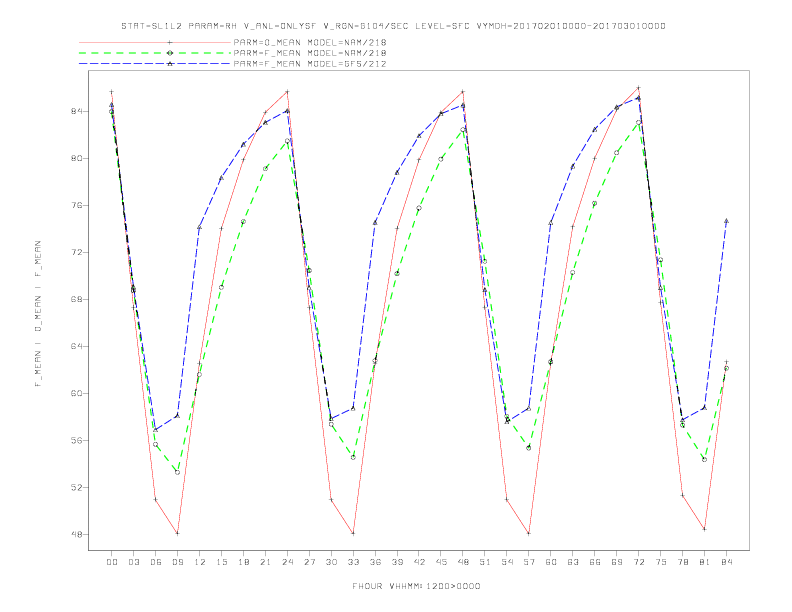The image size is (792, 612).
Task: Click the x-axis tick label 15
Action: pos(221,562)
